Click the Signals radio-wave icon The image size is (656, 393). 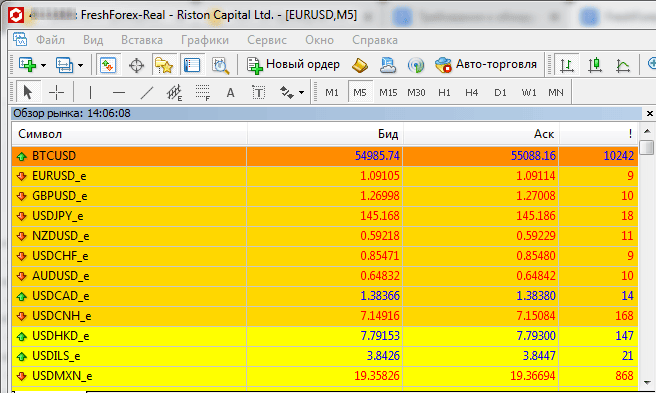coord(416,65)
